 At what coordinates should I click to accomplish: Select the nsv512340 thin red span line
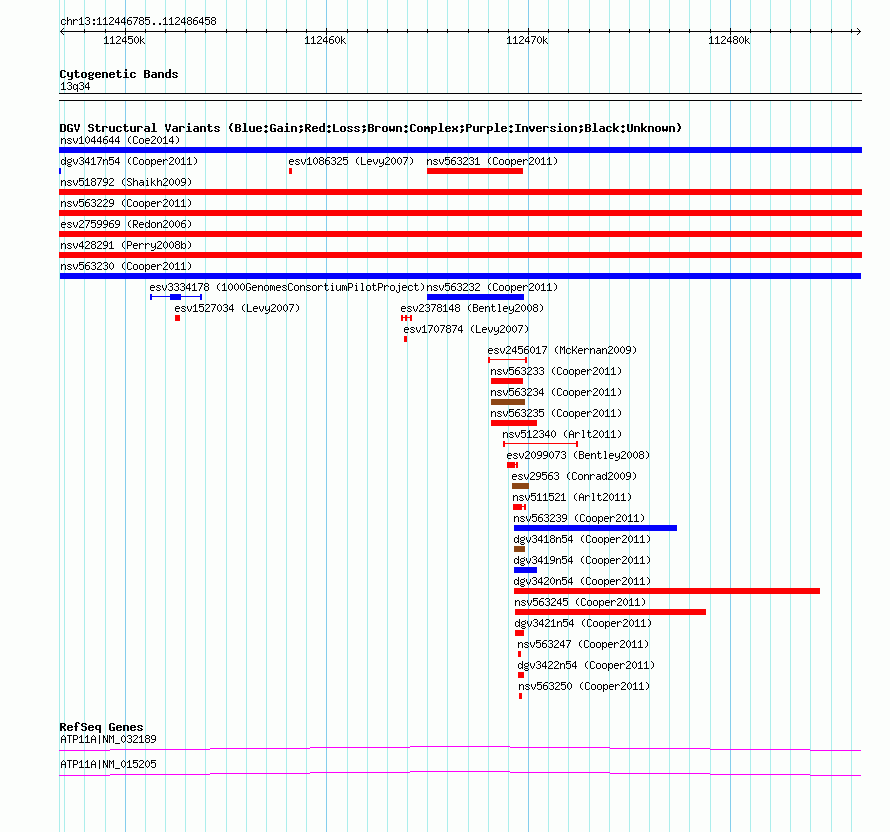(540, 444)
